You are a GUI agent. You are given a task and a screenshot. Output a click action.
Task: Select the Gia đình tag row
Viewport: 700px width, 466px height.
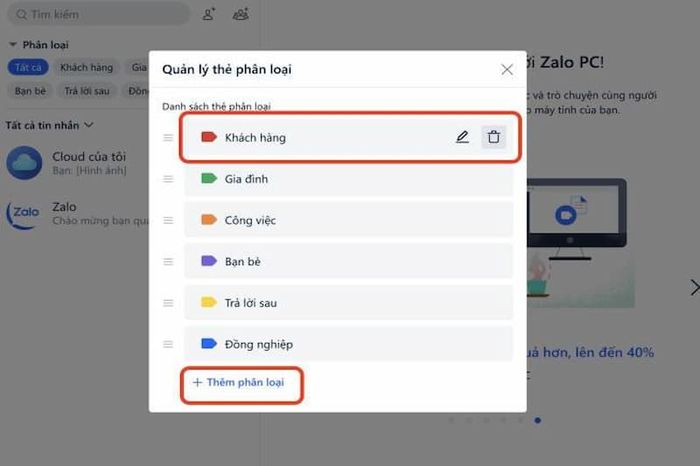coord(349,179)
